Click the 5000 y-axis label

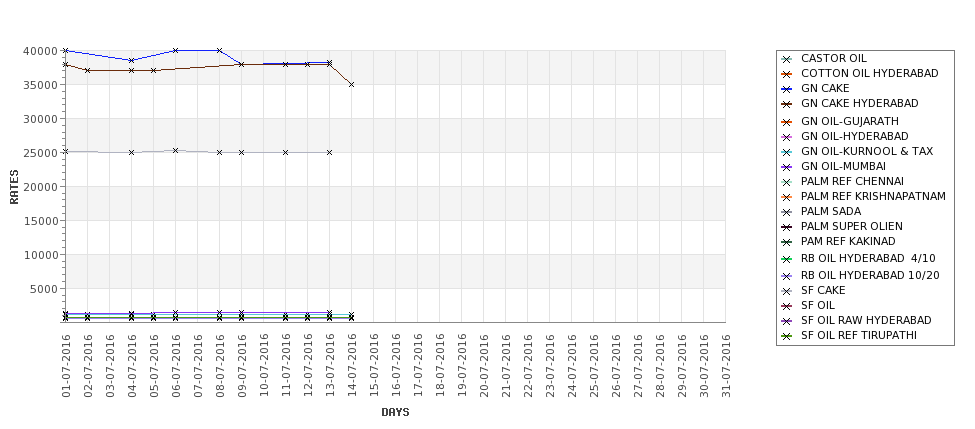point(44,288)
